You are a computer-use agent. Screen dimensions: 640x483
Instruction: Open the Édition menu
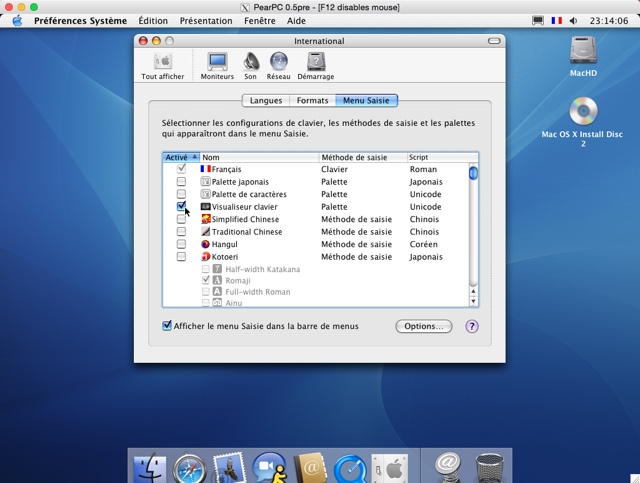[153, 20]
